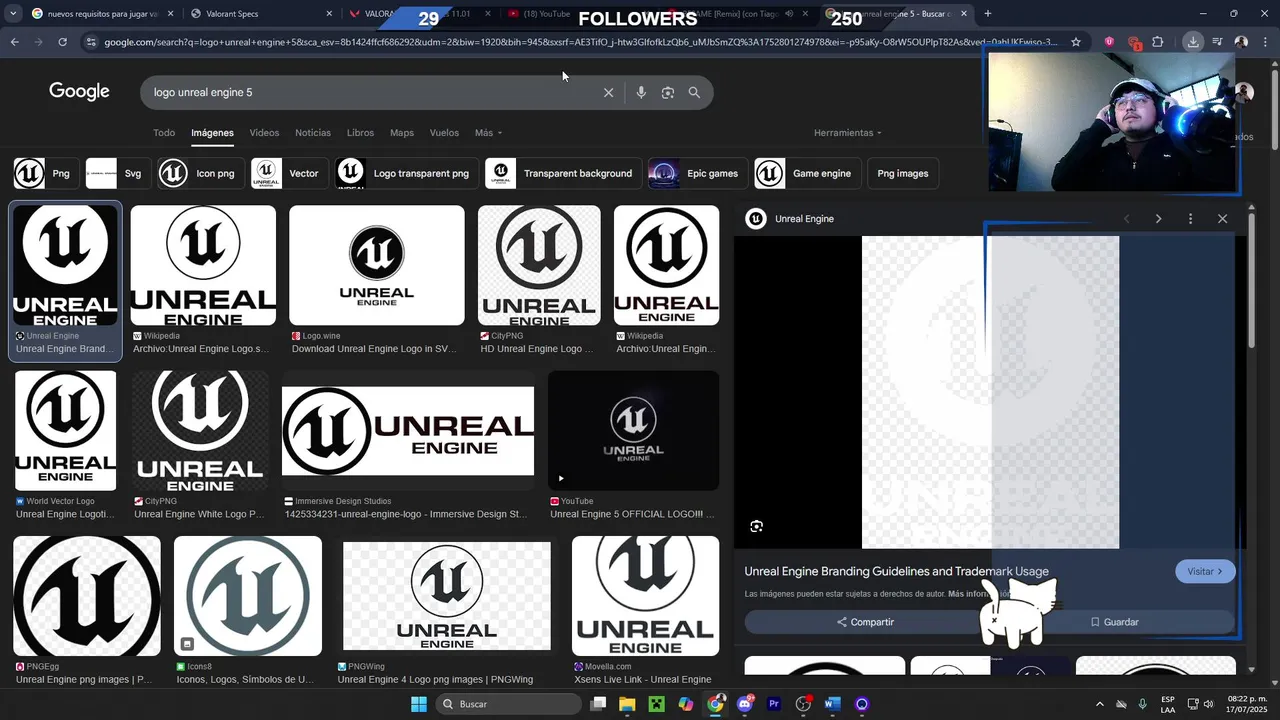Switch to the Todo results tab

pyautogui.click(x=164, y=133)
